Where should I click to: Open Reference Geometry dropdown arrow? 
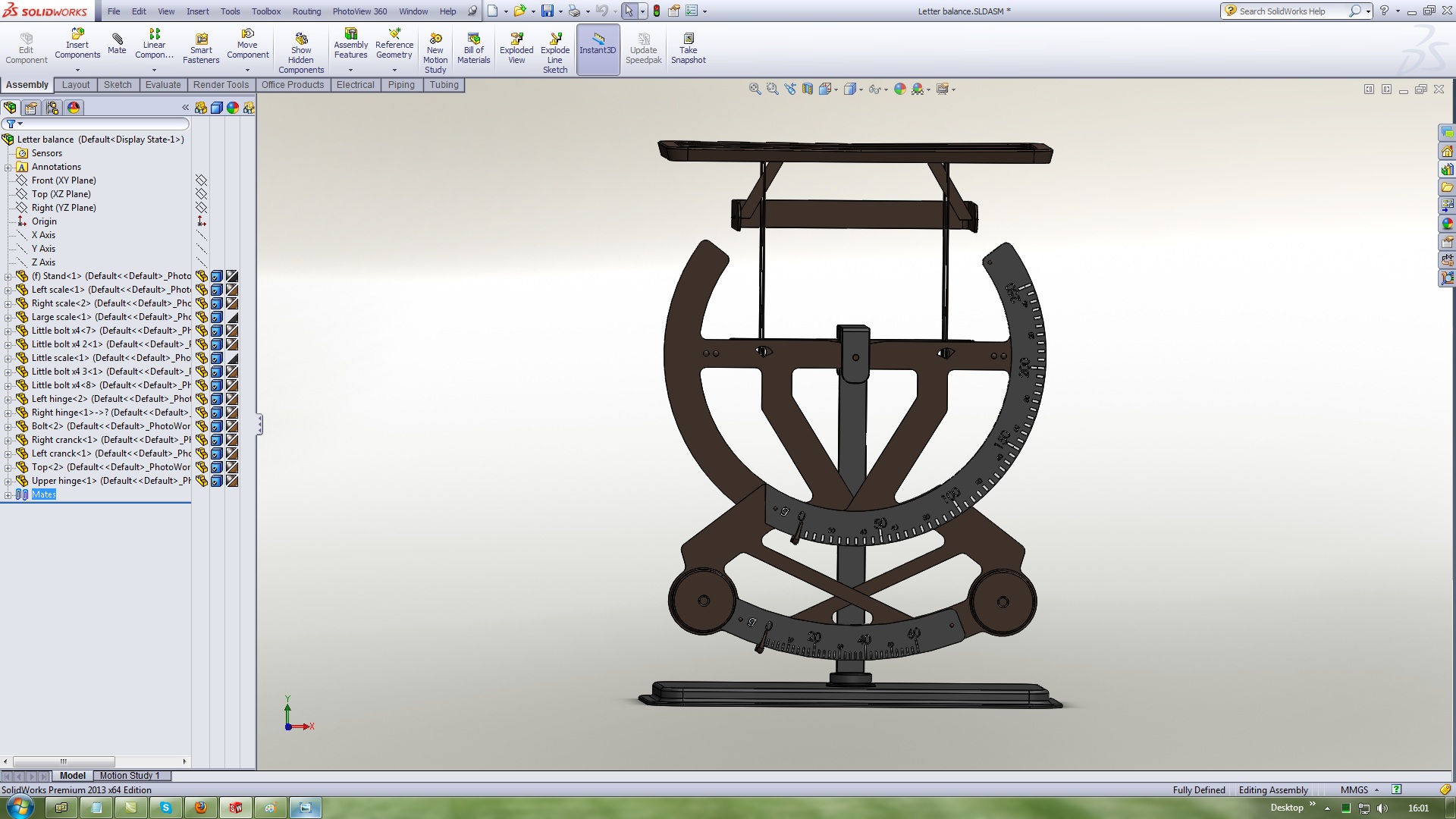pos(394,70)
